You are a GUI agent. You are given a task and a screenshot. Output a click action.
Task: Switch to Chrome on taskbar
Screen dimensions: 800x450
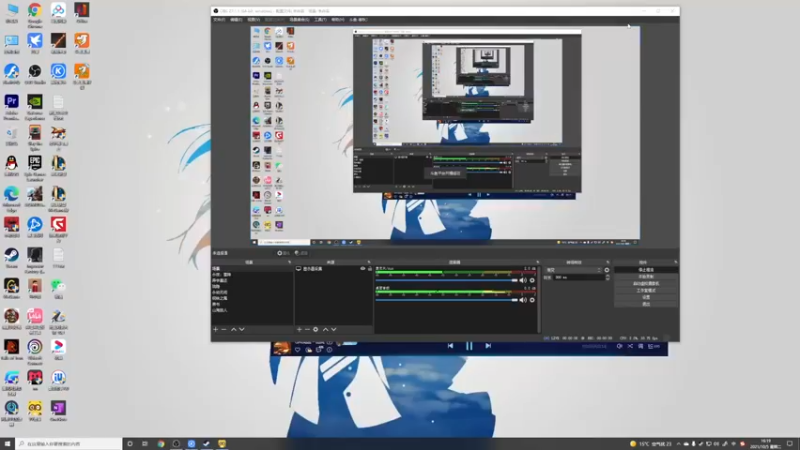point(161,444)
